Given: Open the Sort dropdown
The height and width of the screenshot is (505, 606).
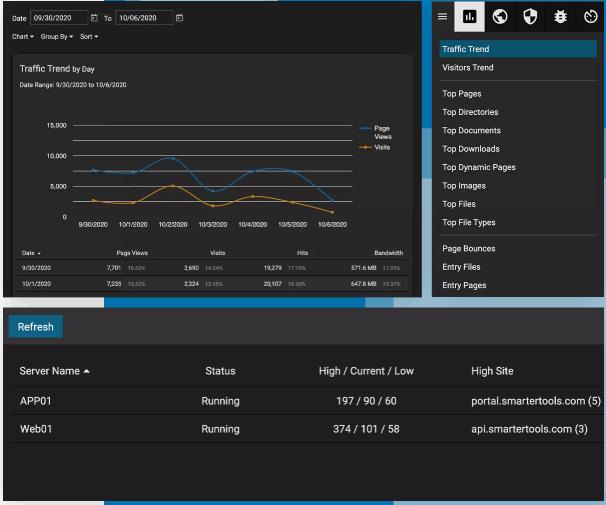Looking at the screenshot, I should point(89,37).
